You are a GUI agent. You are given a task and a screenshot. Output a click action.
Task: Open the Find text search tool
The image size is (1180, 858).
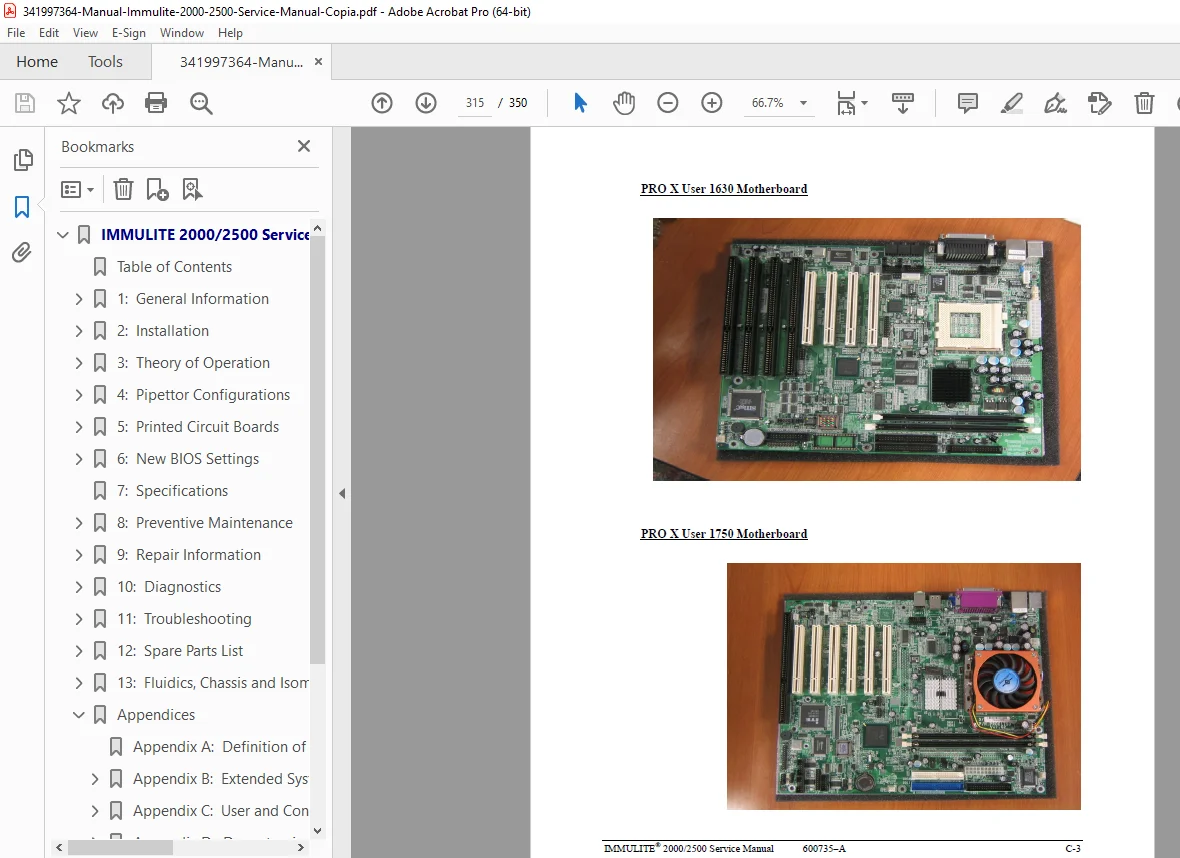tap(201, 103)
